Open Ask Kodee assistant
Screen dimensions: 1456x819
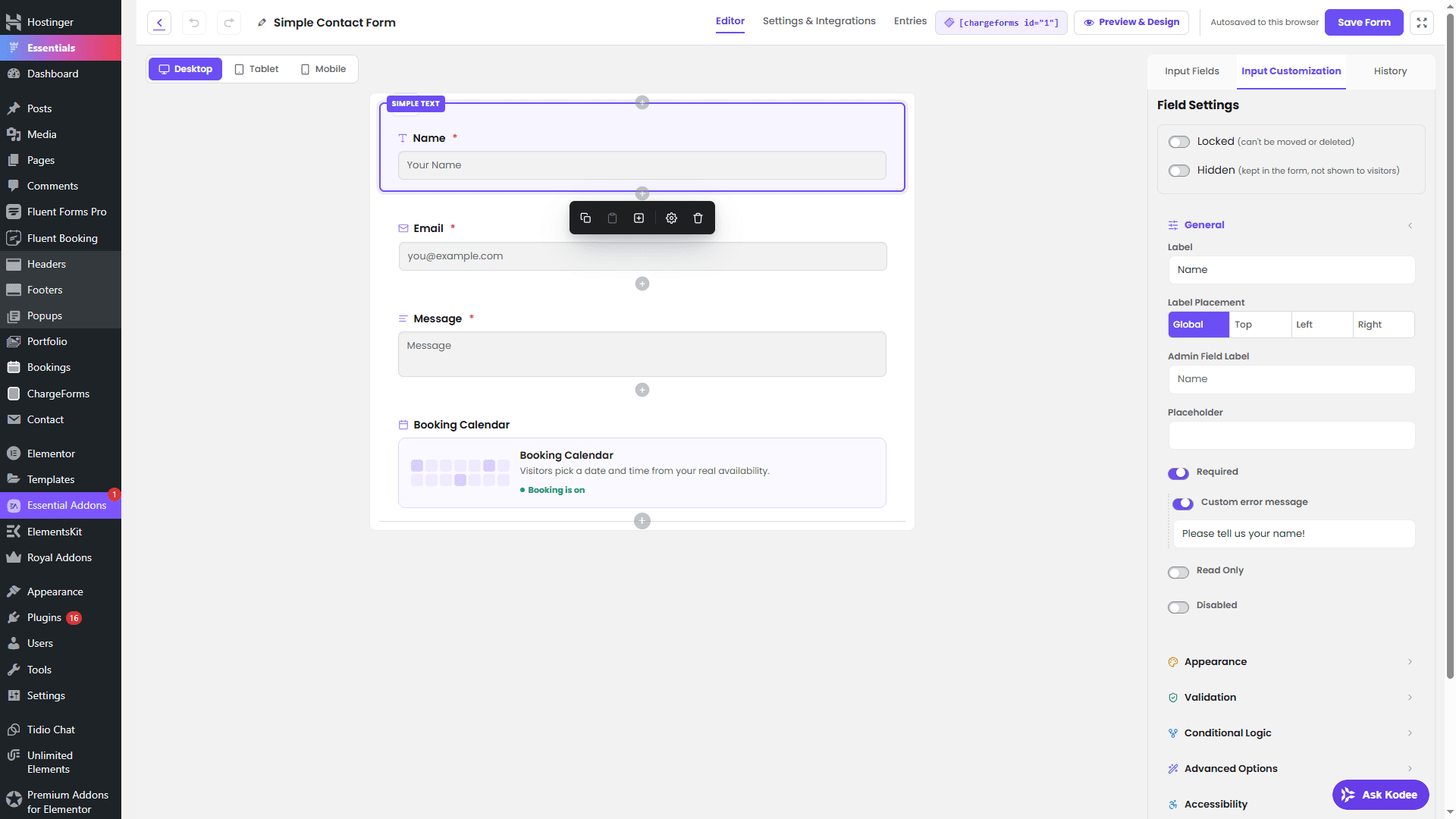pos(1380,795)
